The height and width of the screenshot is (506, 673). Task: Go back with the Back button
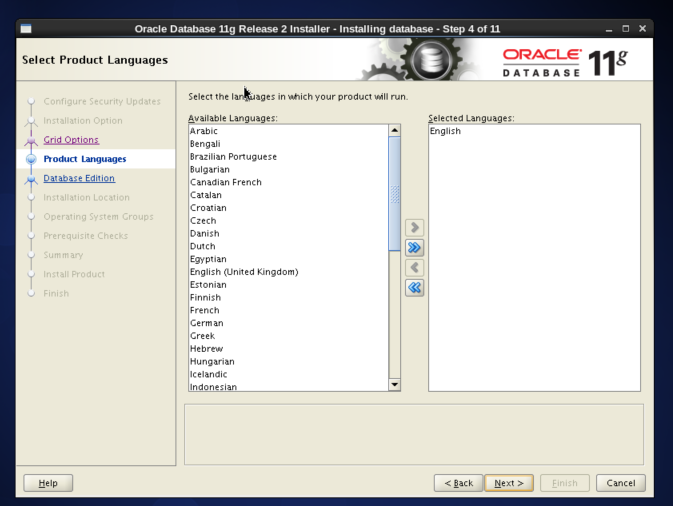point(458,483)
